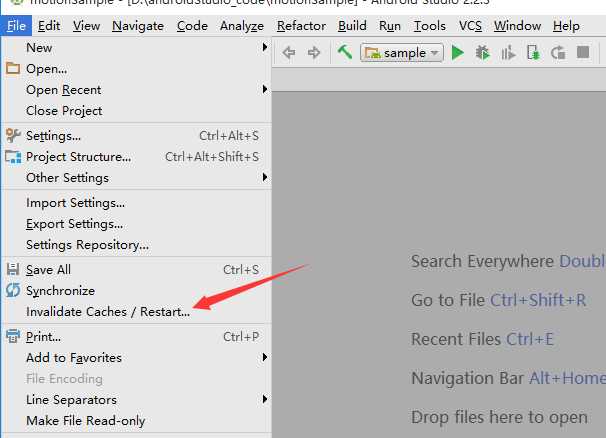Click the Make Project hammer icon
This screenshot has width=606, height=438.
pos(345,52)
